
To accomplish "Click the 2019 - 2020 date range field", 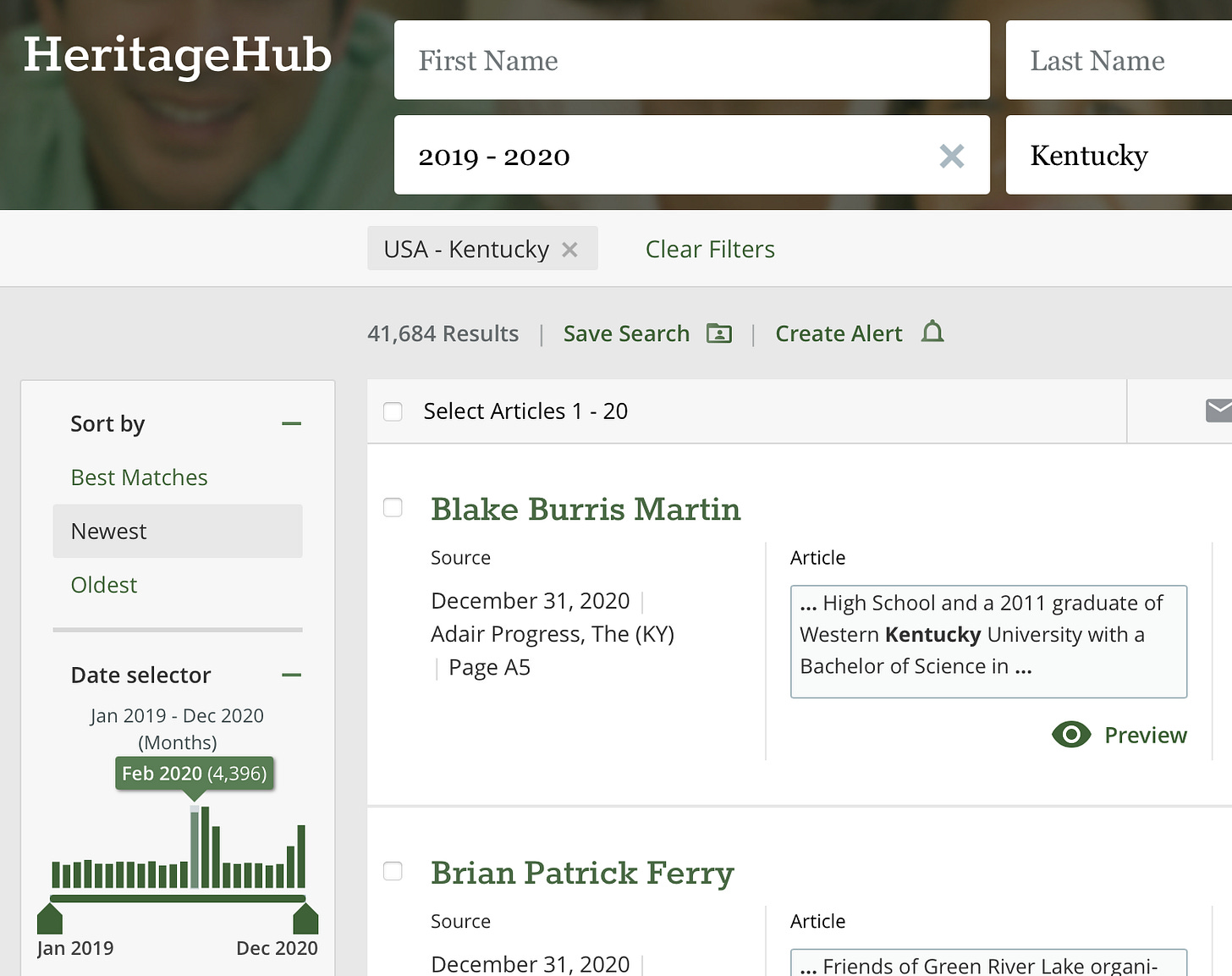I will [692, 155].
